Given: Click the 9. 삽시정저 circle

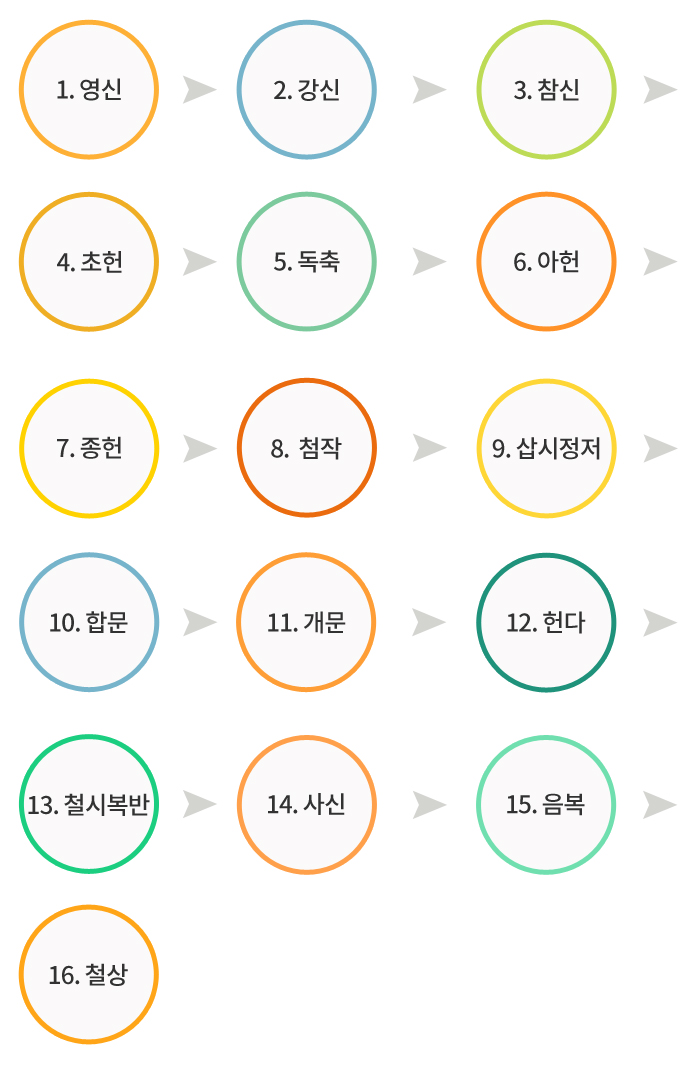Looking at the screenshot, I should (547, 448).
